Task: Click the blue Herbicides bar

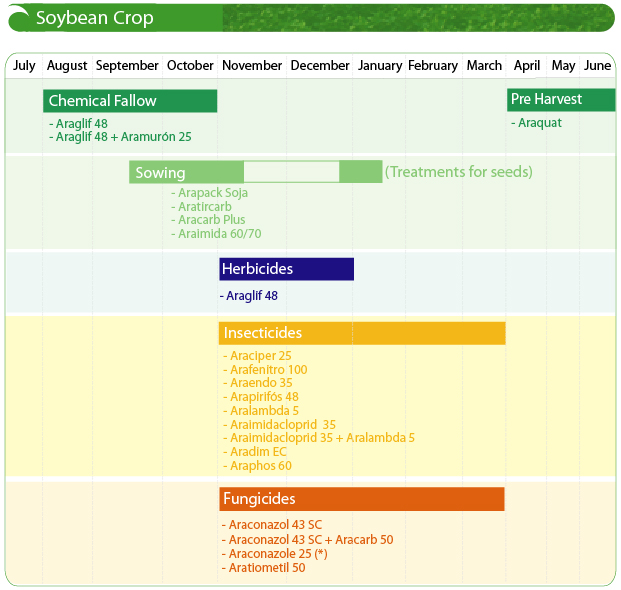Action: pyautogui.click(x=286, y=269)
